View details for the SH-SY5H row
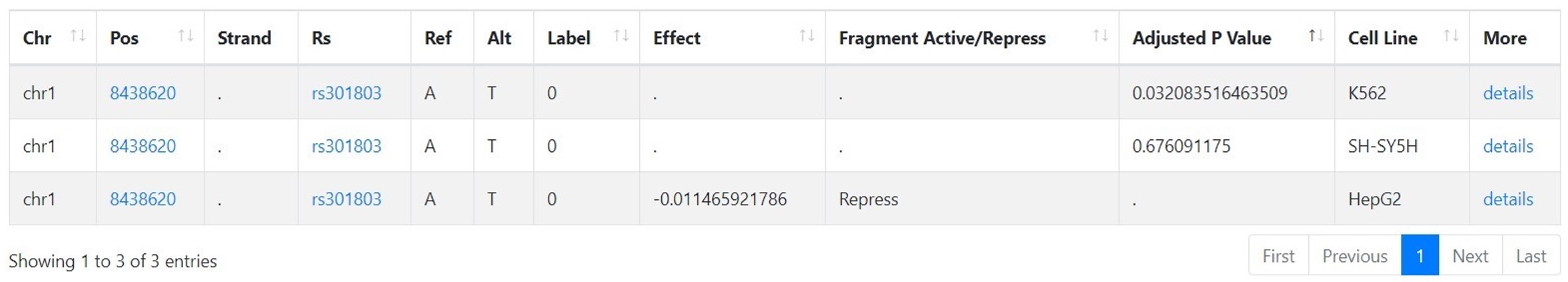The width and height of the screenshot is (1568, 282). (1507, 146)
